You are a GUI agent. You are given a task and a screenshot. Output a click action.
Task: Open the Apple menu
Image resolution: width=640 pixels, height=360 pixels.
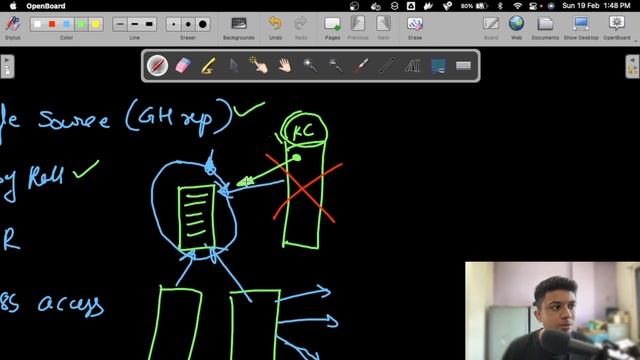(13, 6)
